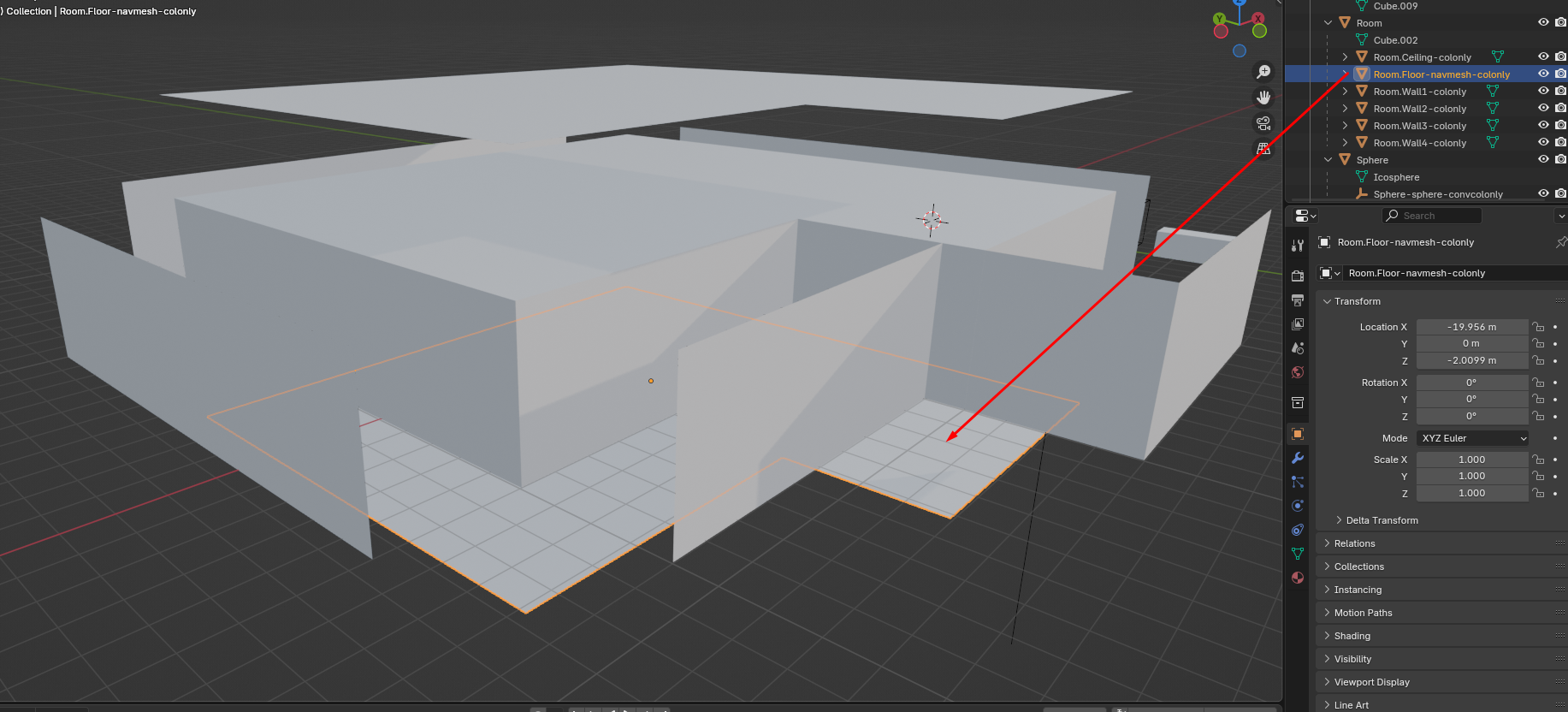Collapse the Transform panel

click(1327, 301)
